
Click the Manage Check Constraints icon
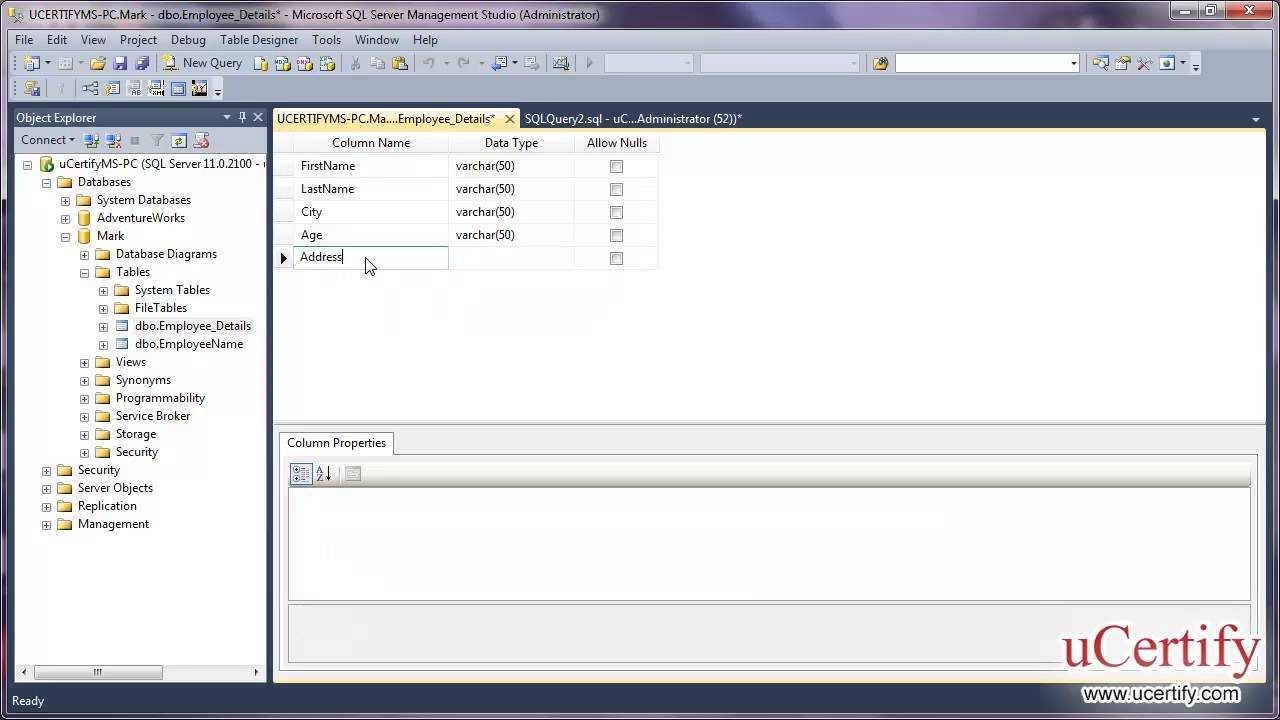[x=178, y=88]
